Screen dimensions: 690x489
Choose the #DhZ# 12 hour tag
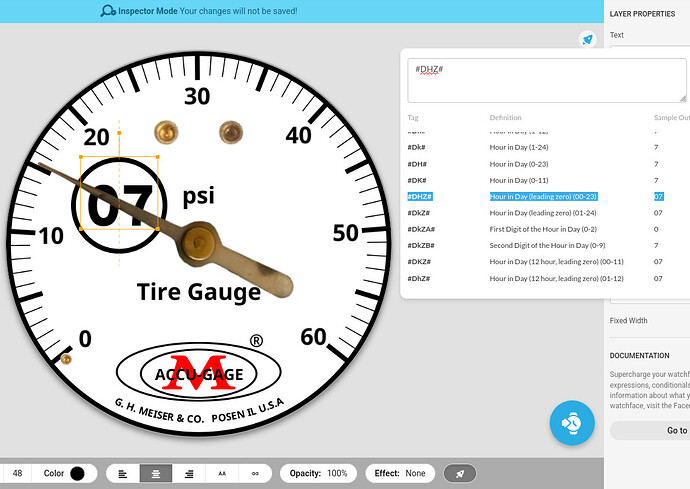418,278
